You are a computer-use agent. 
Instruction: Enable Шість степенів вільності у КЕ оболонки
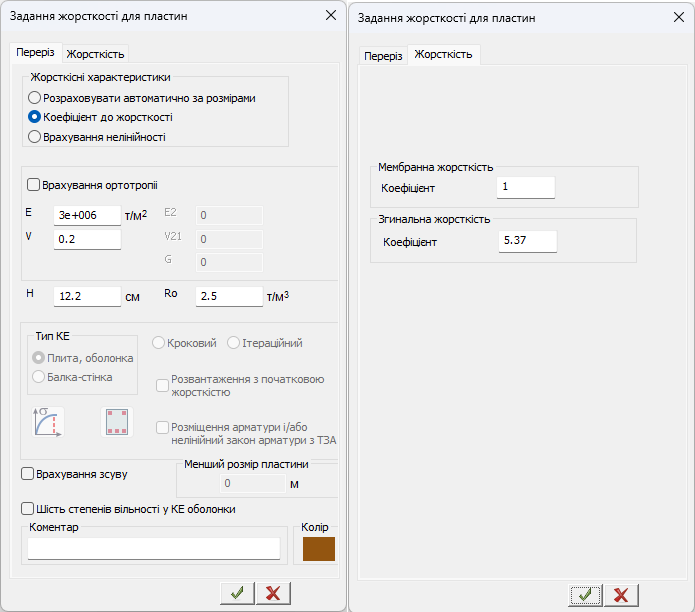tap(28, 509)
